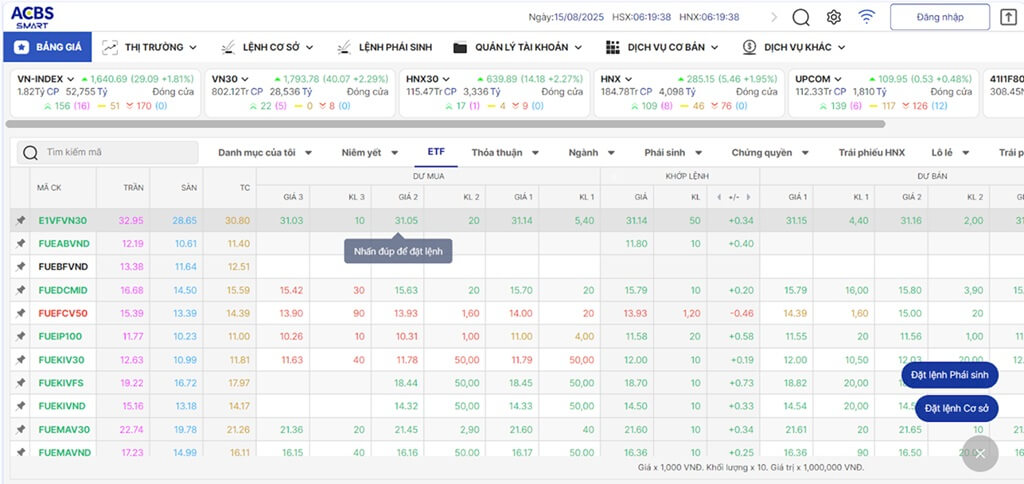Expand Dịch vụ khác menu
This screenshot has height=484, width=1024.
[x=794, y=47]
